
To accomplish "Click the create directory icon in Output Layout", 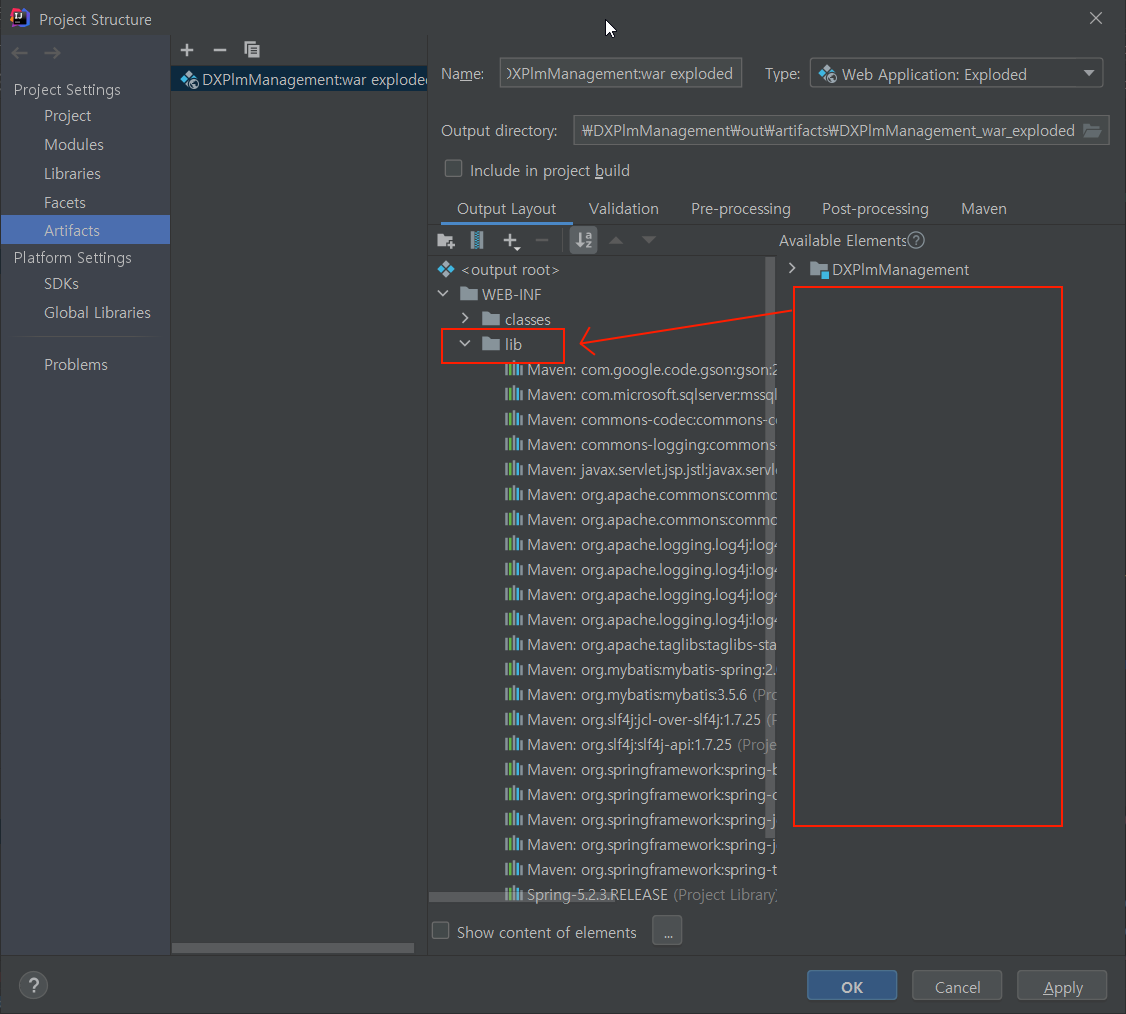I will (446, 241).
